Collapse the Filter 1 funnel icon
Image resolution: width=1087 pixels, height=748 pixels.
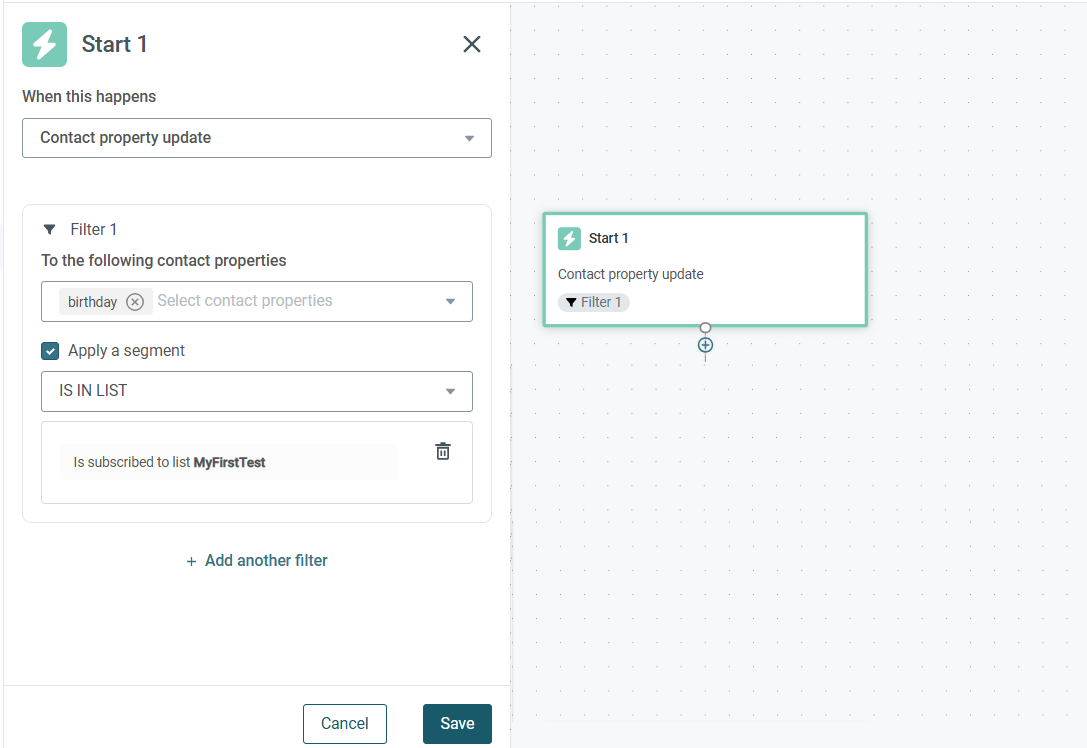(49, 229)
